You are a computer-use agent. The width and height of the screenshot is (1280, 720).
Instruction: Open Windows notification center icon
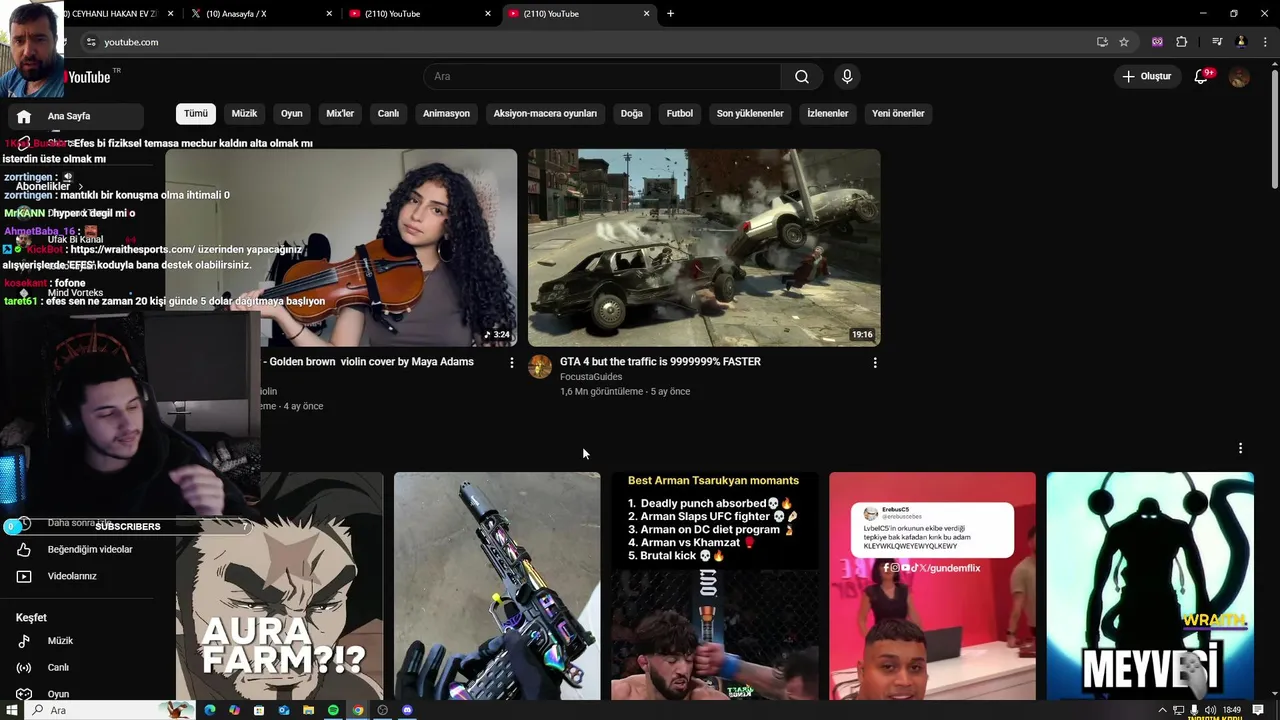1258,710
